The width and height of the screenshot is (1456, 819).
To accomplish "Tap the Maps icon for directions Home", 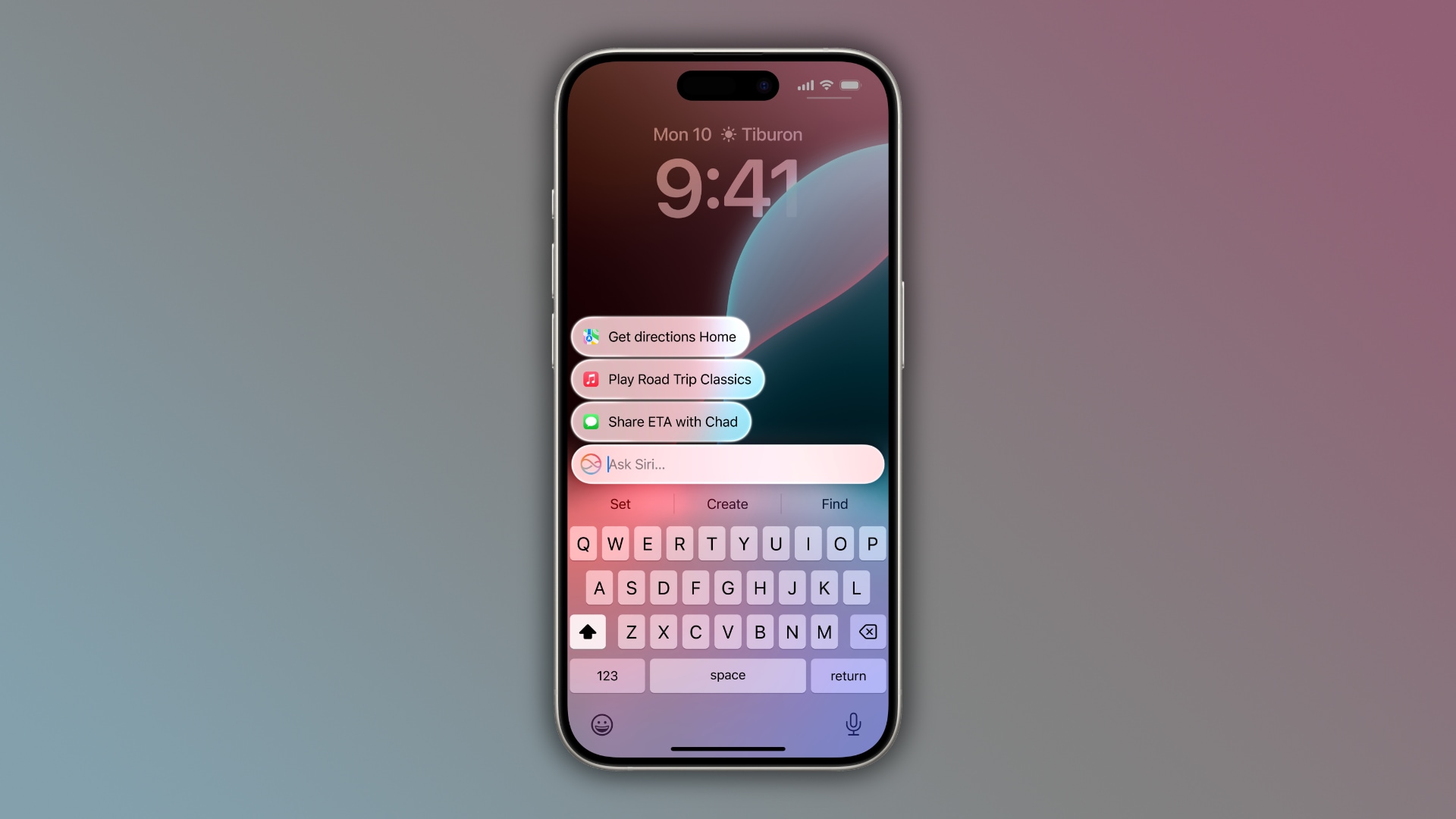I will [x=591, y=336].
